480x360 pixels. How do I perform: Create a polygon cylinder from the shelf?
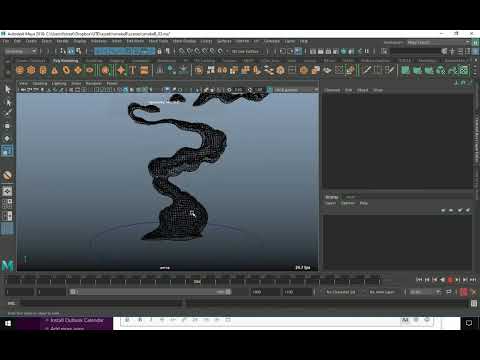43,70
